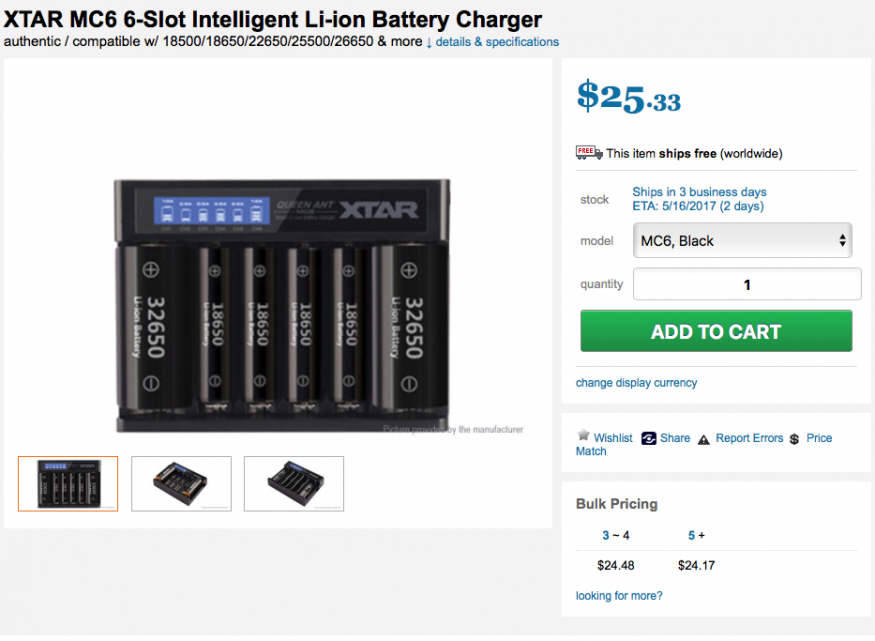Click the Wishlist star icon
Screen dimensions: 875x641
click(584, 436)
